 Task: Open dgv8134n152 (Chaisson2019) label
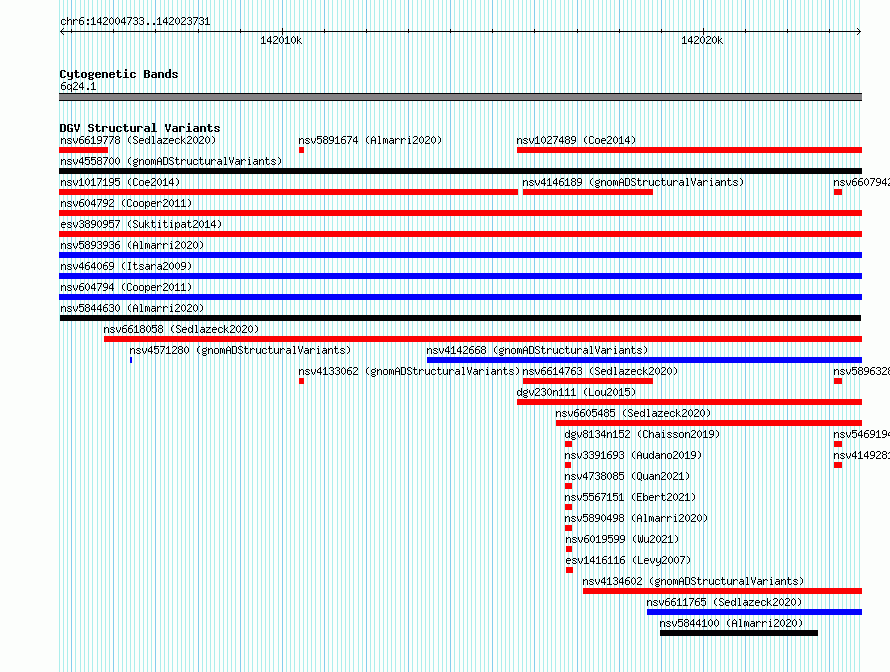642,434
